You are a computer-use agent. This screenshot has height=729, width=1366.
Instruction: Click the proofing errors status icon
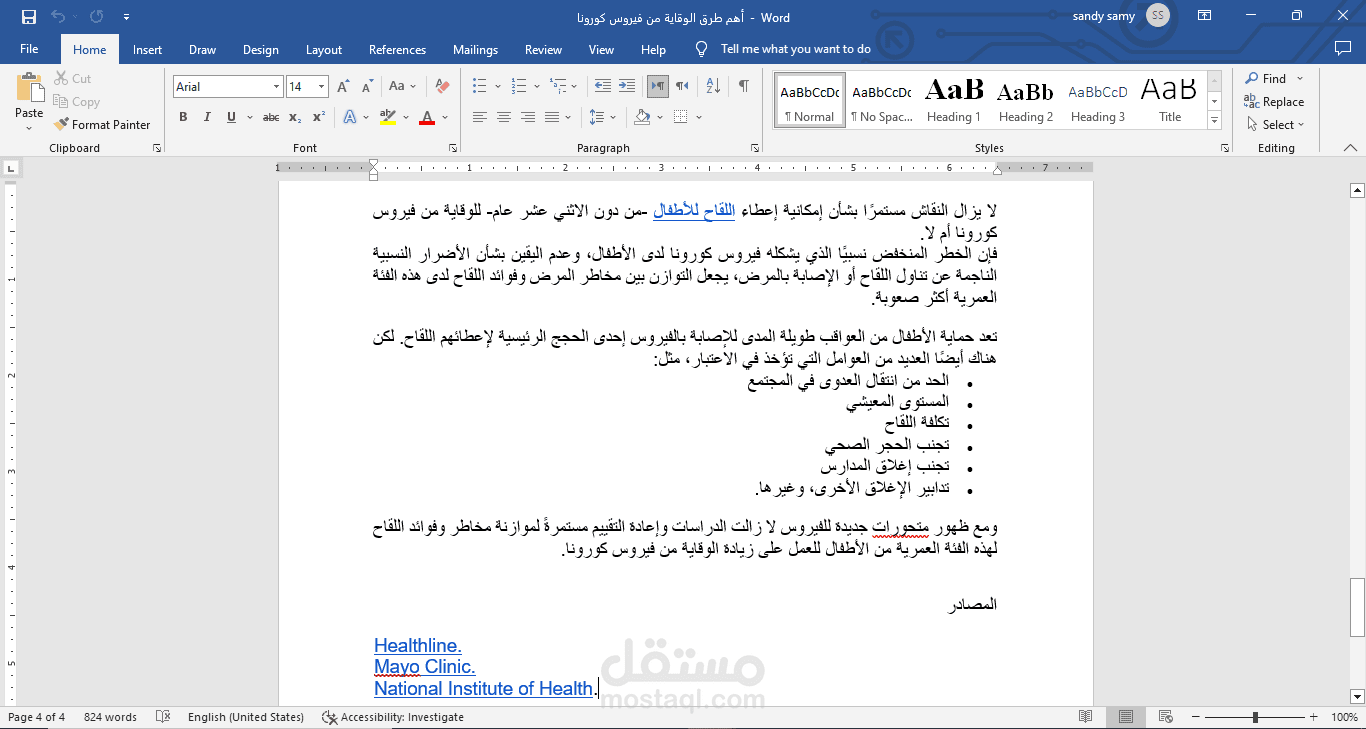click(164, 717)
